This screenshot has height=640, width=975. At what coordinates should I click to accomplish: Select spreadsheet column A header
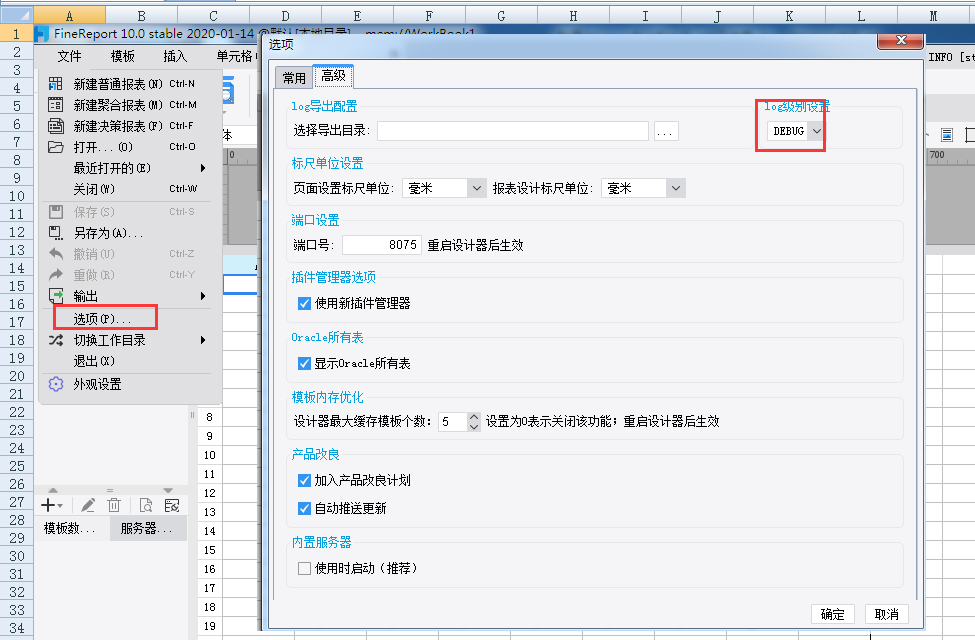[x=69, y=16]
